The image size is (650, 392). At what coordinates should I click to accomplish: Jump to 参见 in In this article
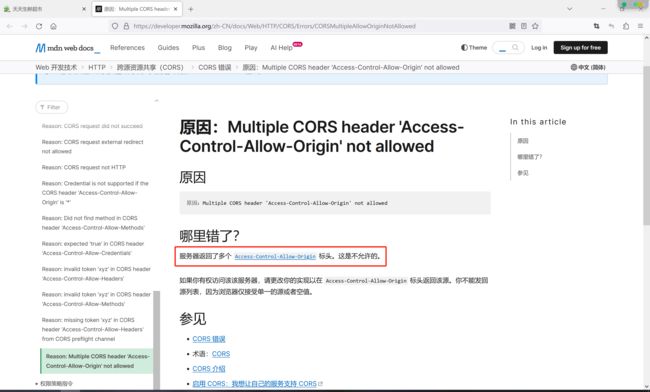point(523,173)
